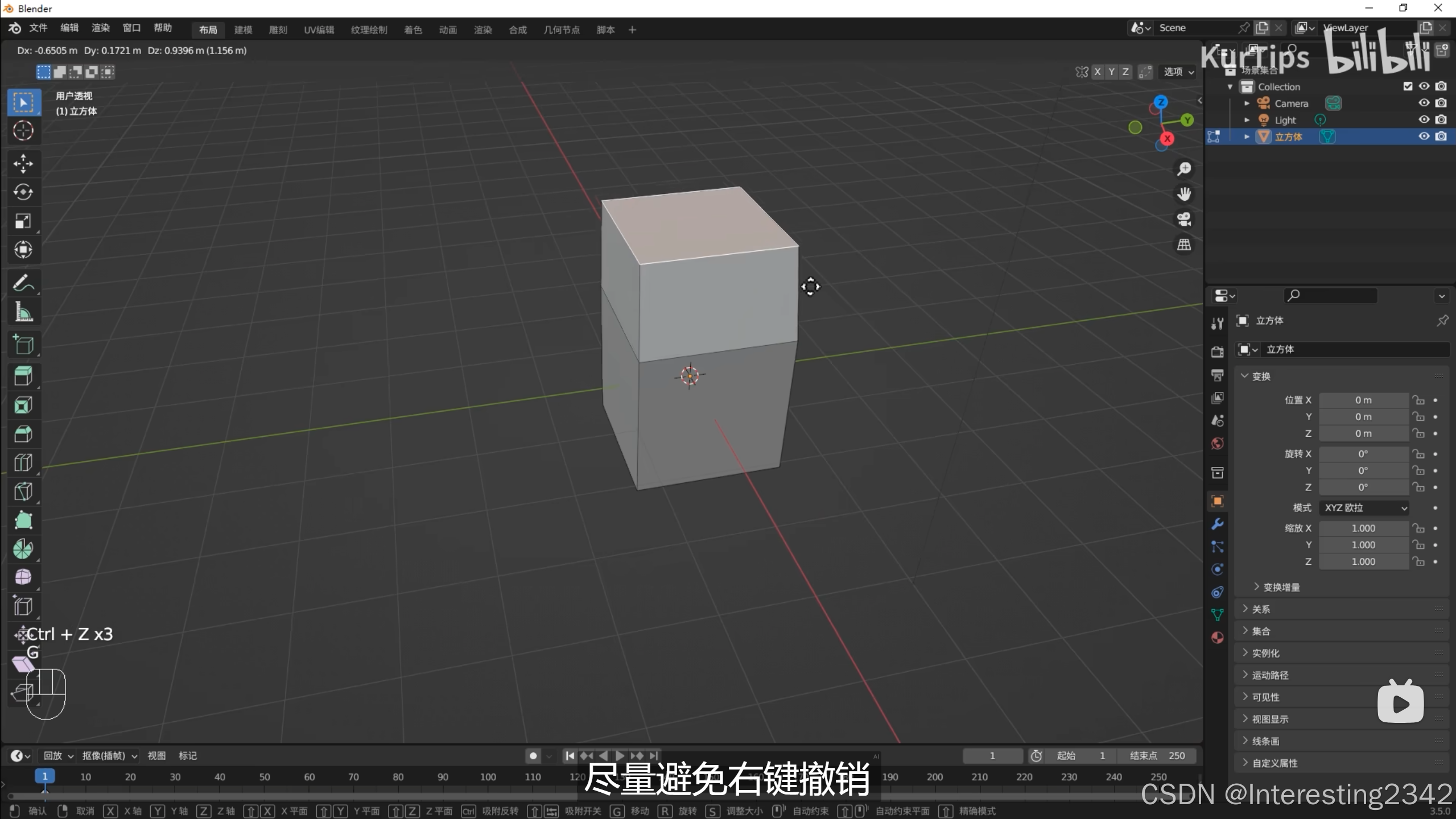Click the 位置 X value field
This screenshot has width=1456, height=819.
1363,400
